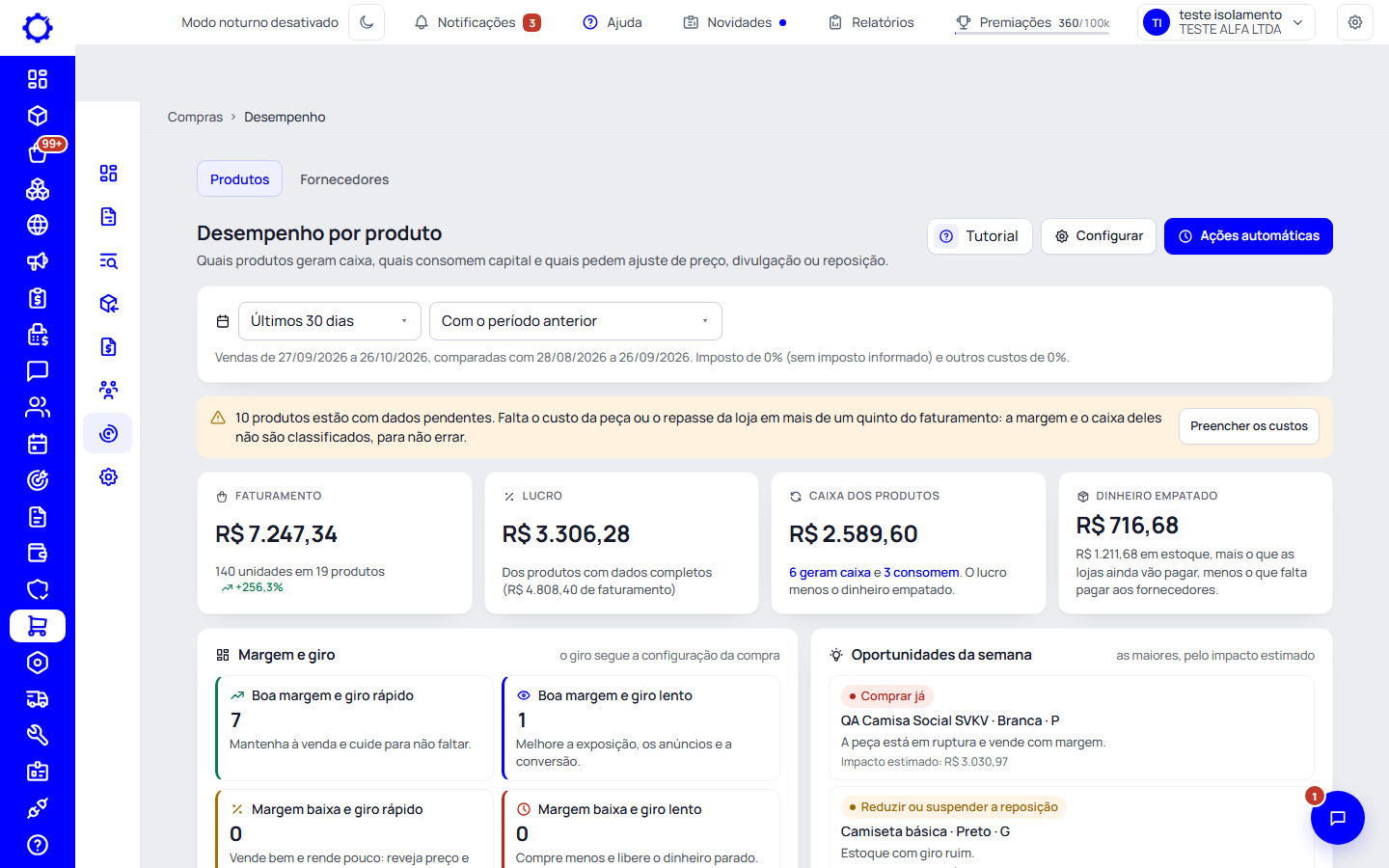This screenshot has width=1389, height=868.
Task: Open the Boa margem e giro lento card
Action: 640,727
